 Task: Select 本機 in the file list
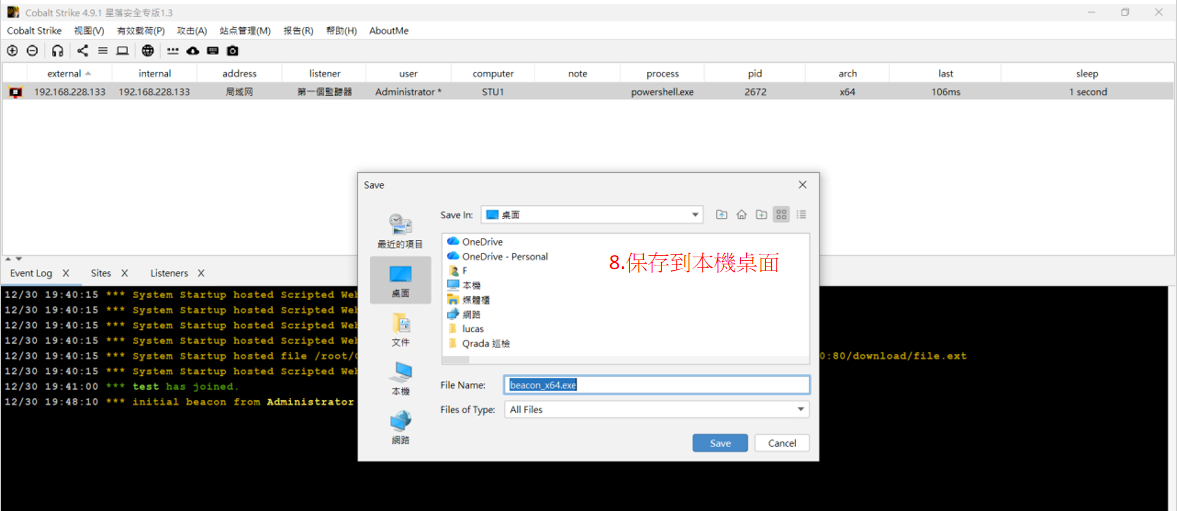click(464, 285)
